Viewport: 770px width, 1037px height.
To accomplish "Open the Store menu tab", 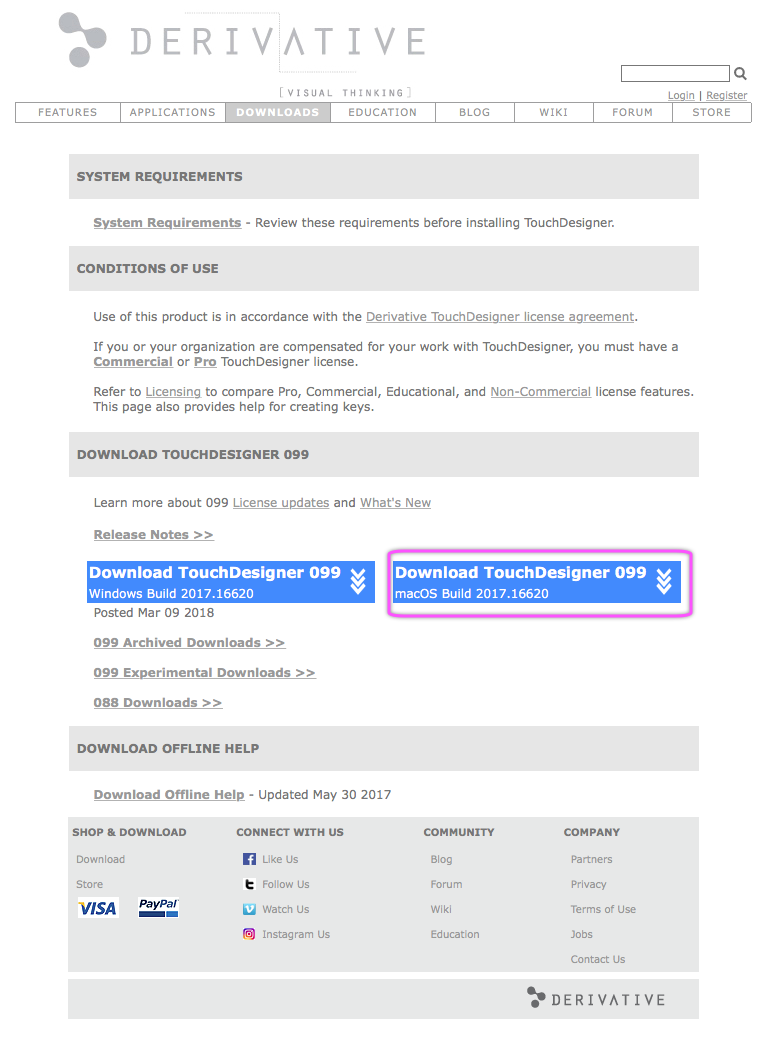I will pos(711,113).
